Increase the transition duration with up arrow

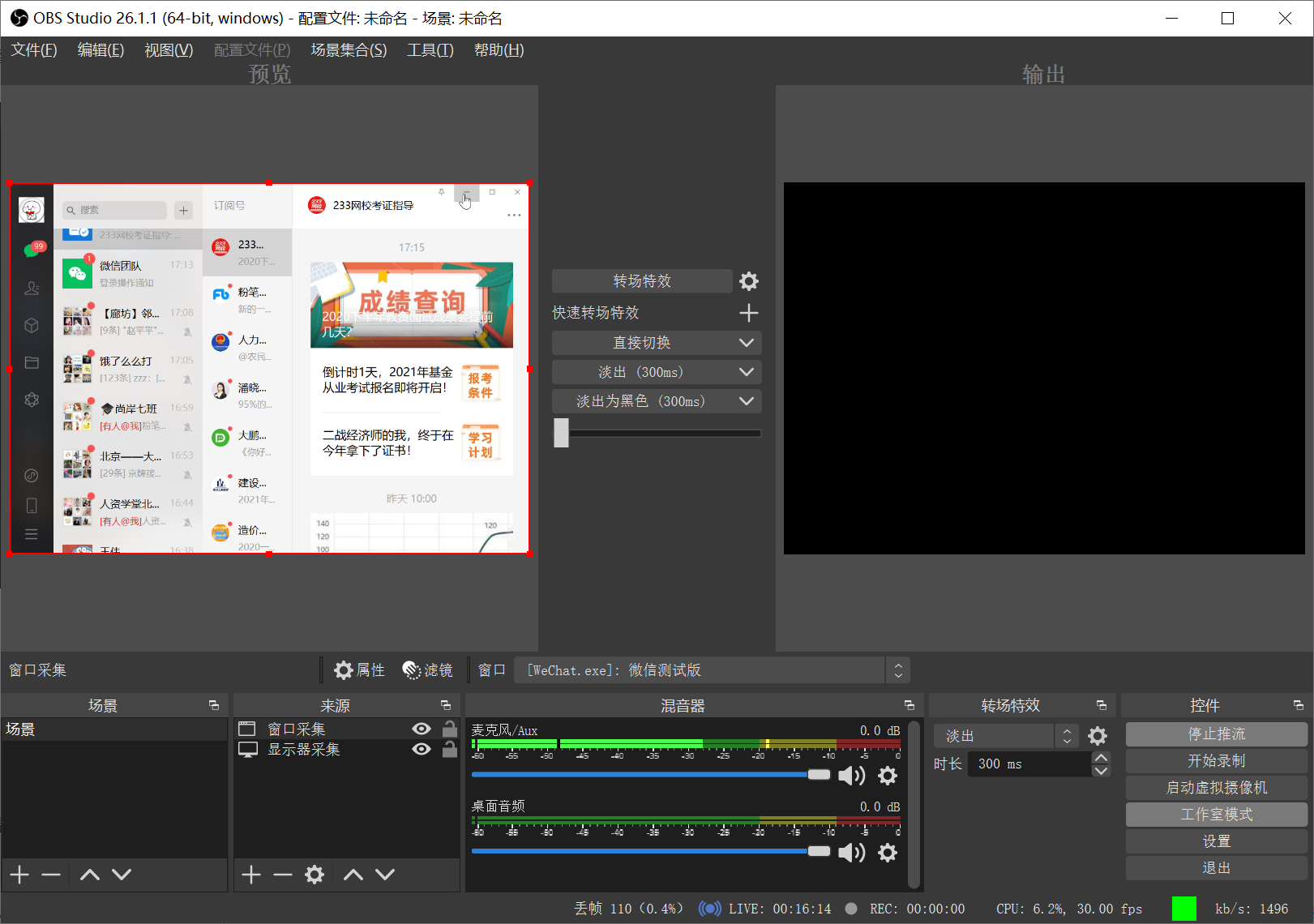(1101, 758)
